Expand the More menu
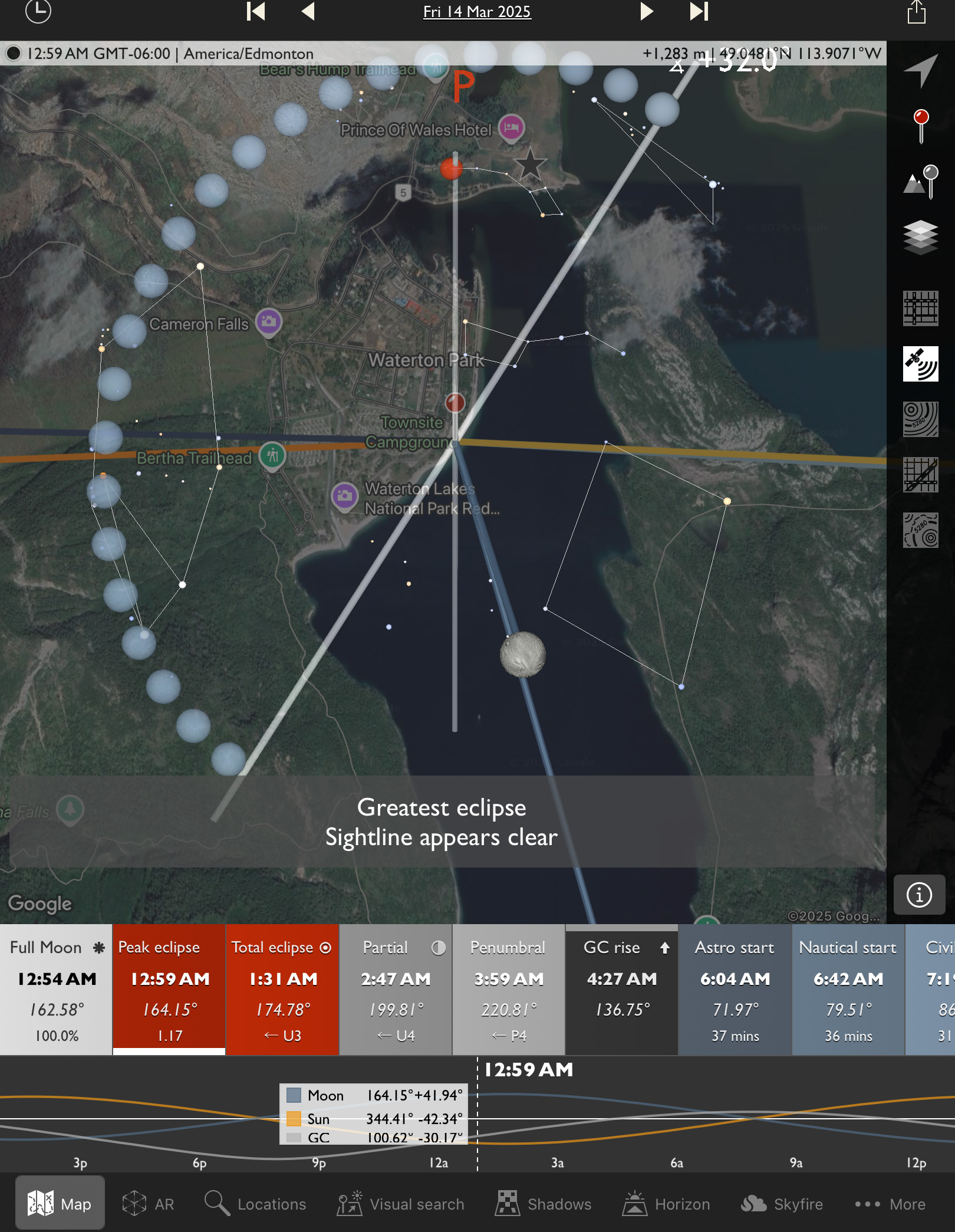The height and width of the screenshot is (1232, 955). click(890, 1204)
